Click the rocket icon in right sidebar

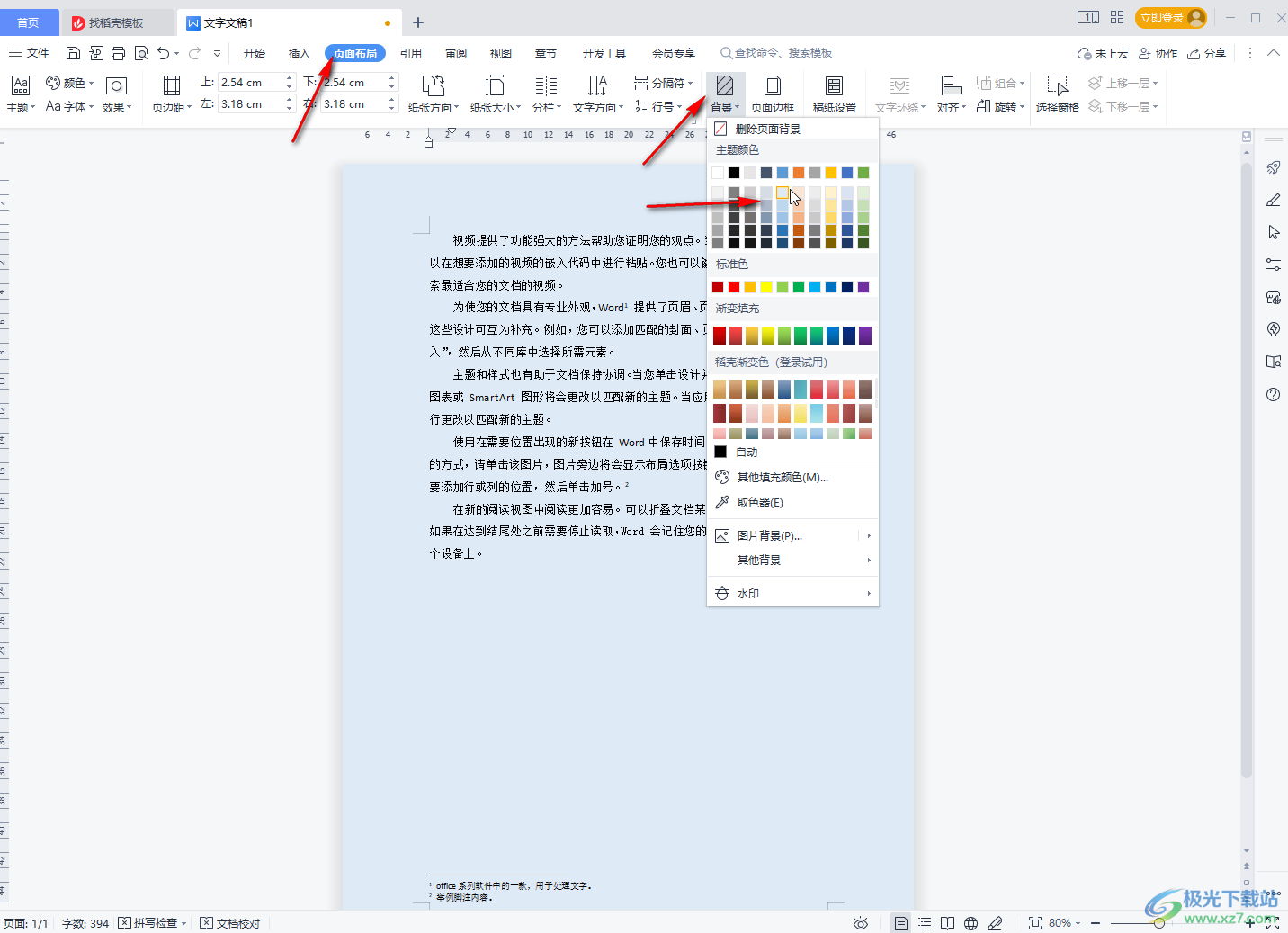(1274, 167)
